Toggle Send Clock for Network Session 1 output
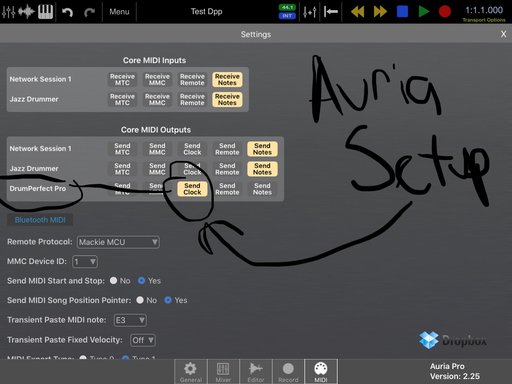This screenshot has height=384, width=512. (192, 149)
